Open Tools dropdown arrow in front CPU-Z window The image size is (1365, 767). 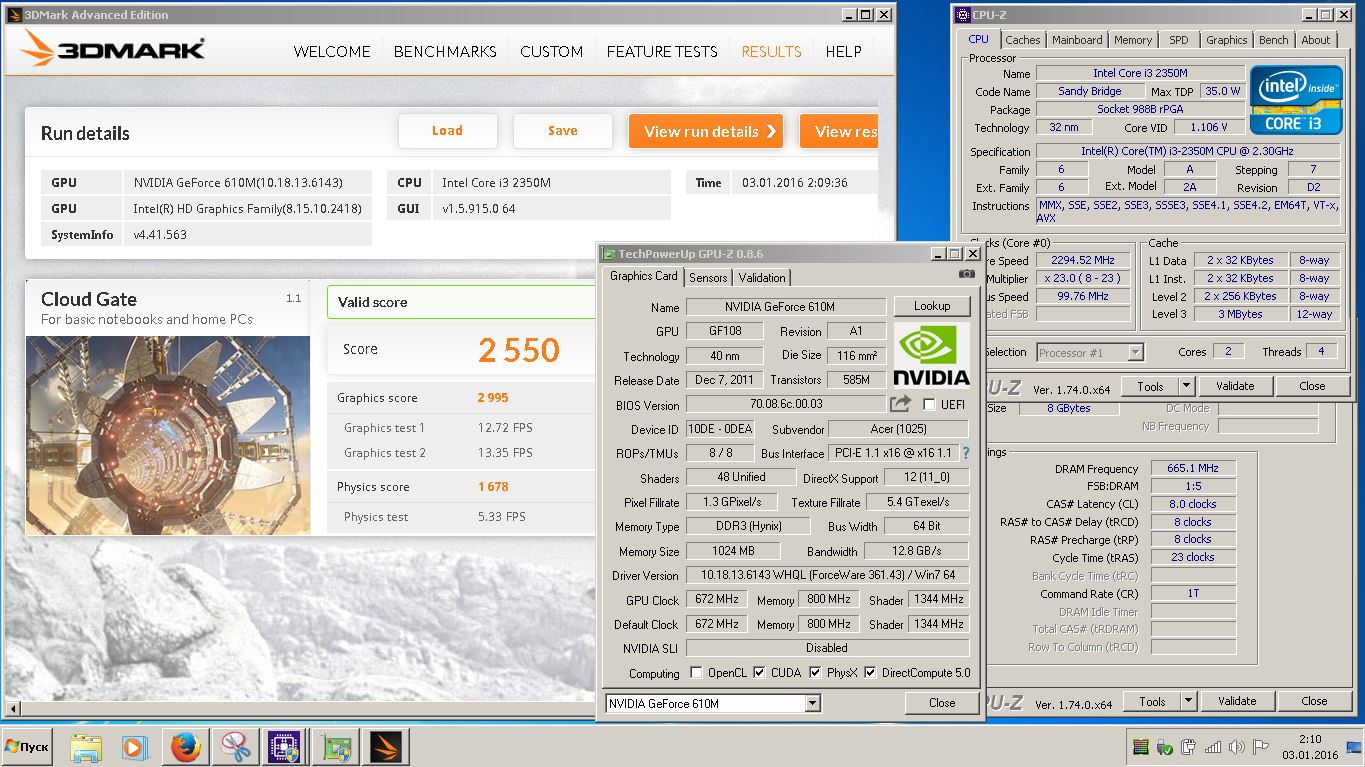tap(1187, 386)
